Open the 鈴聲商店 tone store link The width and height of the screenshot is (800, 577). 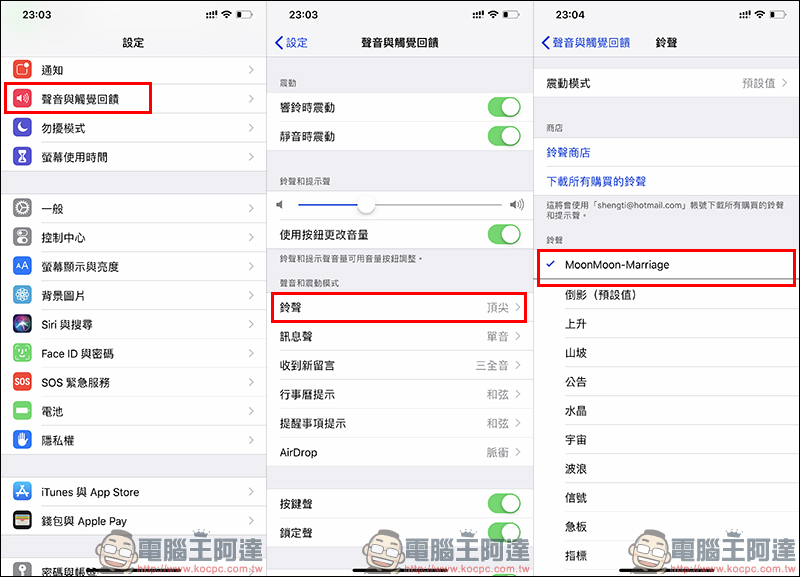(x=568, y=153)
